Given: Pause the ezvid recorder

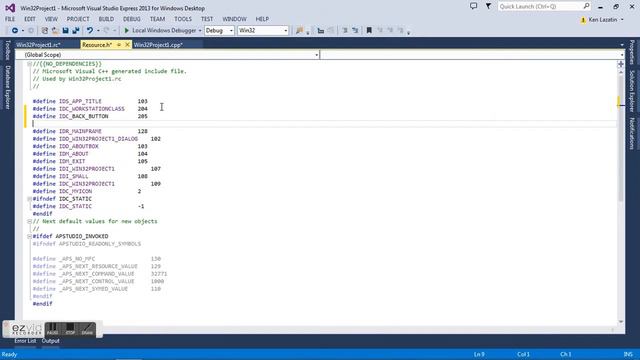Looking at the screenshot, I should [x=52, y=329].
